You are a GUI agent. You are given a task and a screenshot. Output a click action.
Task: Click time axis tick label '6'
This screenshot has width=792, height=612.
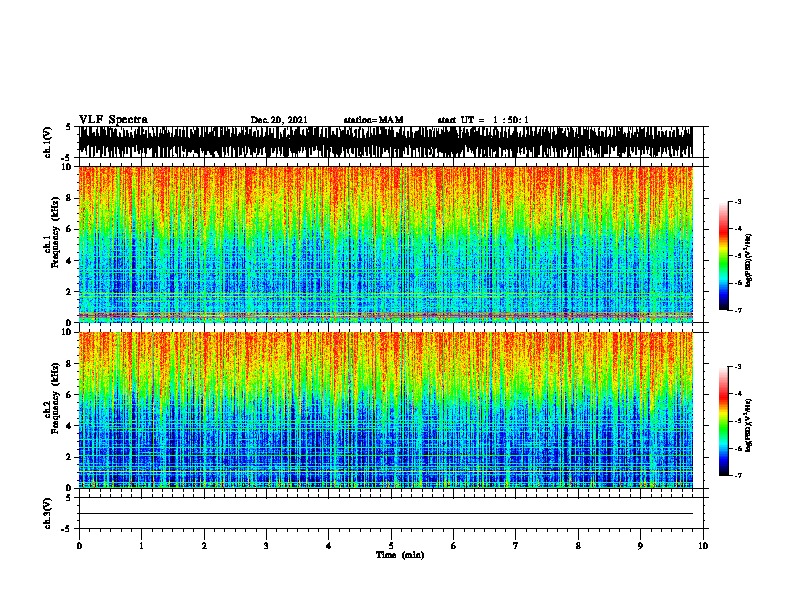[454, 546]
